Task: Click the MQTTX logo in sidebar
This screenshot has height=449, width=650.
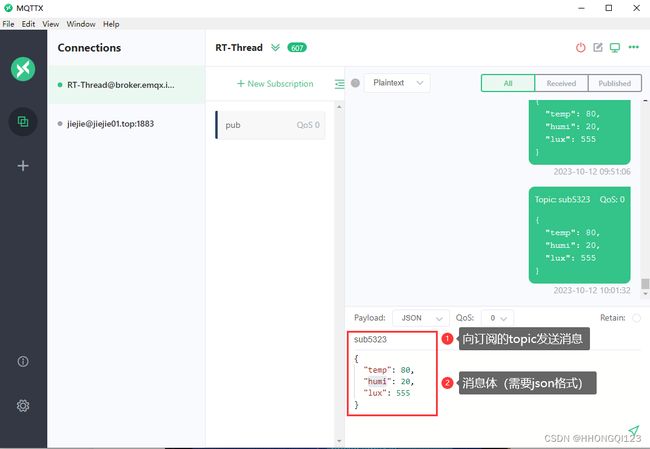Action: click(23, 69)
